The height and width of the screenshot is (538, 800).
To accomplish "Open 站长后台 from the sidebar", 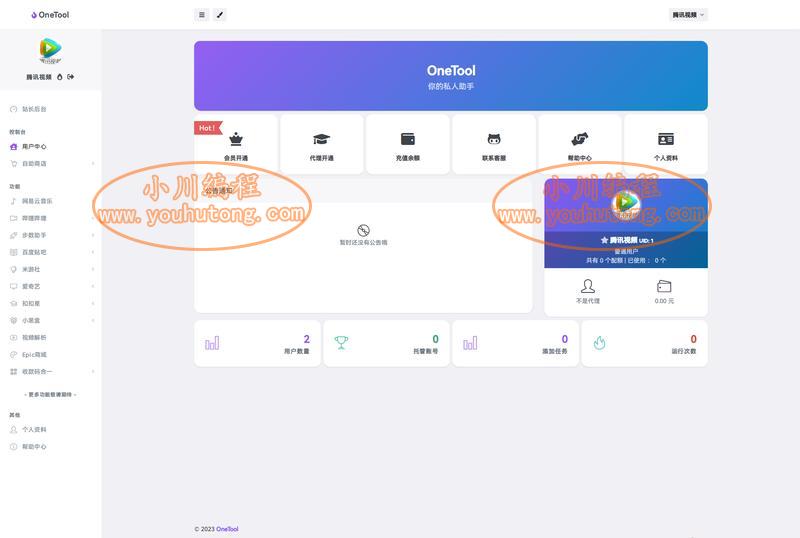I will pyautogui.click(x=51, y=109).
